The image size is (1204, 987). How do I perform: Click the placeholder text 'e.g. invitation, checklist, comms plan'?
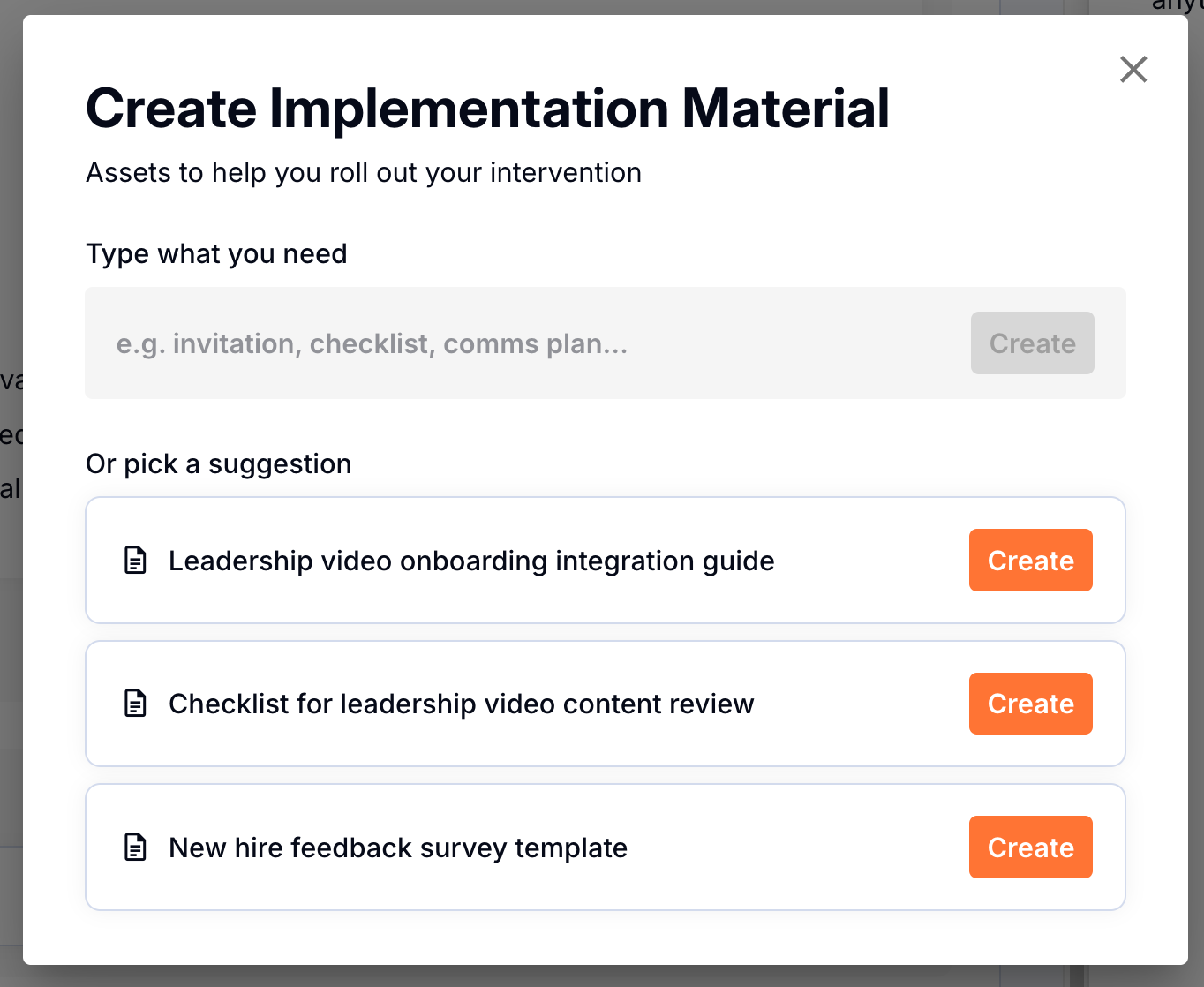(x=372, y=343)
